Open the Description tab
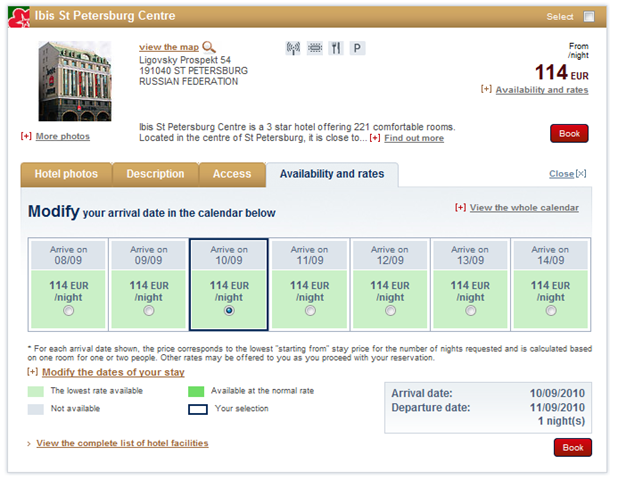618x480 pixels. (x=155, y=174)
